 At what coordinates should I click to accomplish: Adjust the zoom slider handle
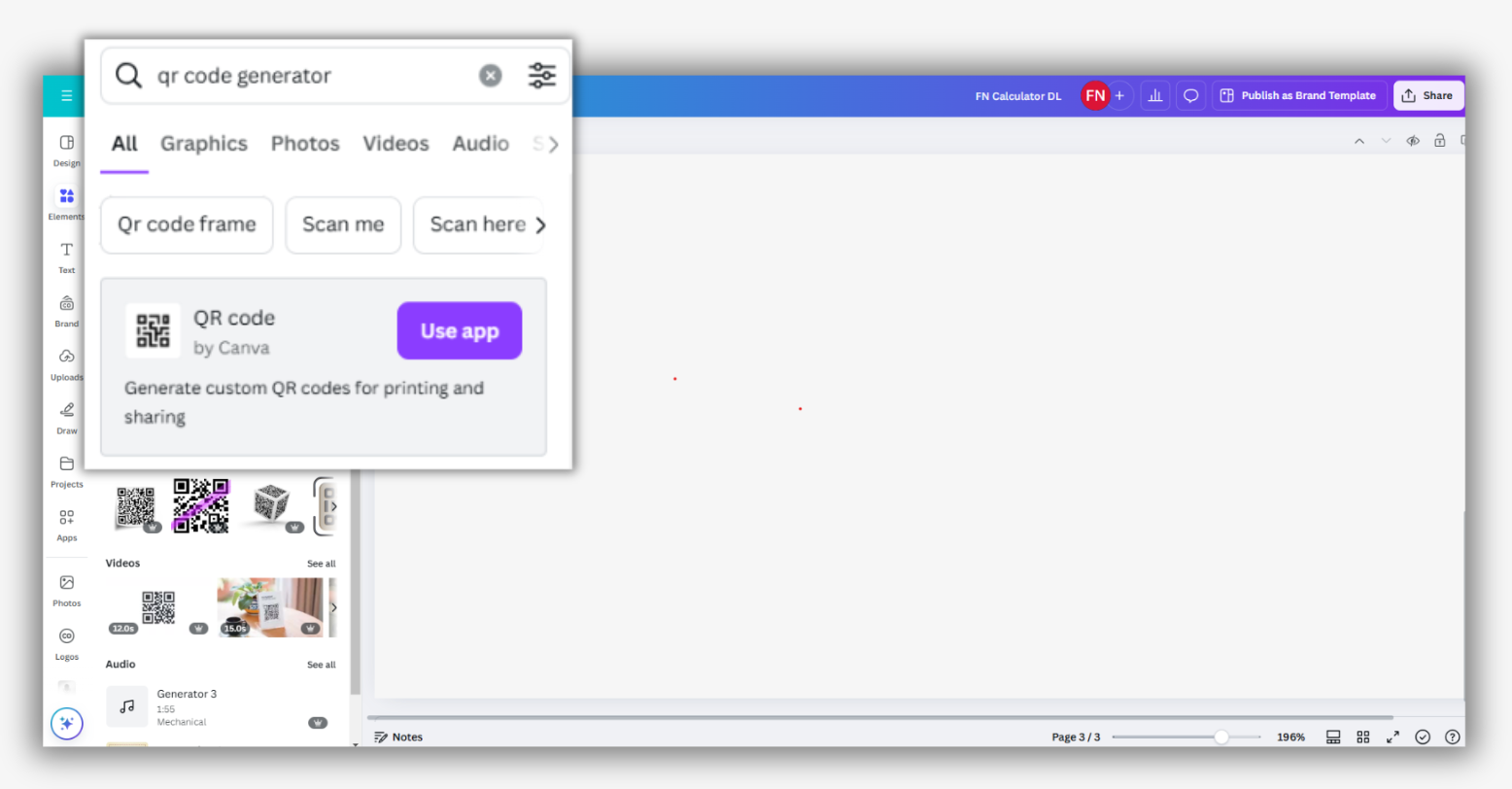(x=1220, y=737)
